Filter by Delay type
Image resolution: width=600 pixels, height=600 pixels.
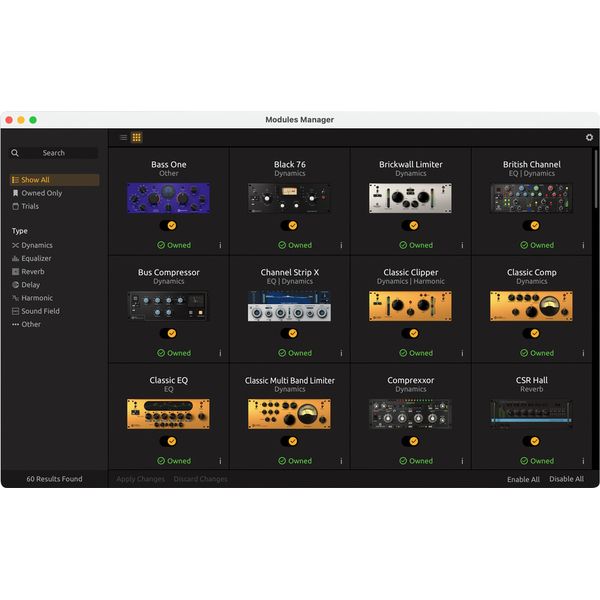[26, 285]
